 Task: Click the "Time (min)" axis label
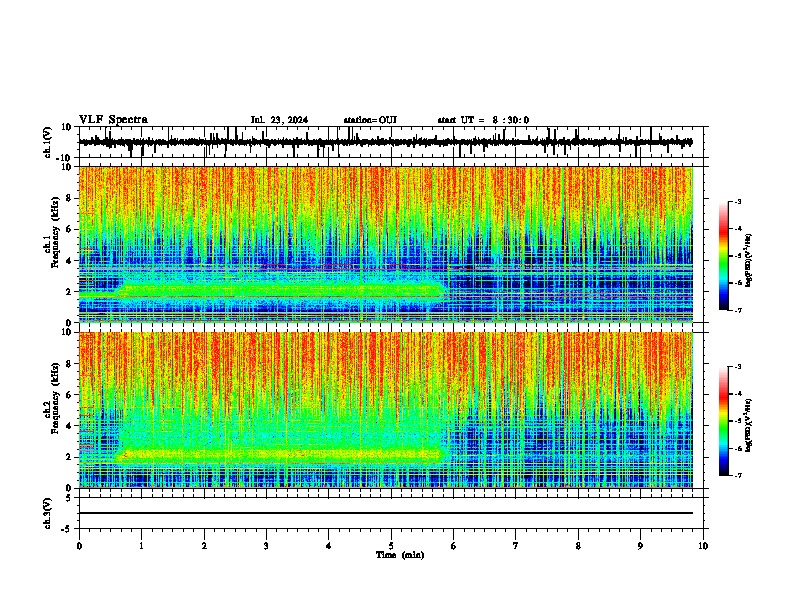[400, 555]
